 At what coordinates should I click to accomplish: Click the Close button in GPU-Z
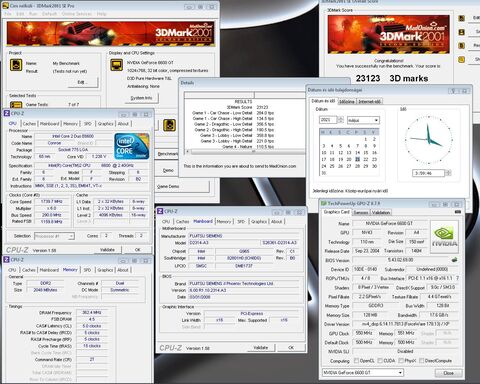pos(449,373)
